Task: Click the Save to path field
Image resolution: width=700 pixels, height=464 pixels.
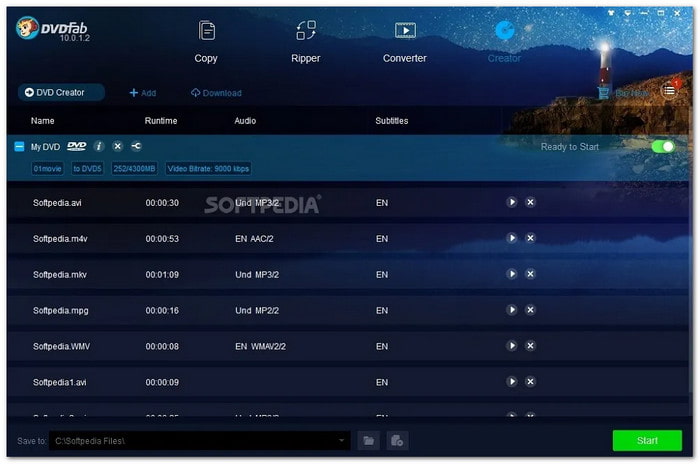Action: [199, 441]
